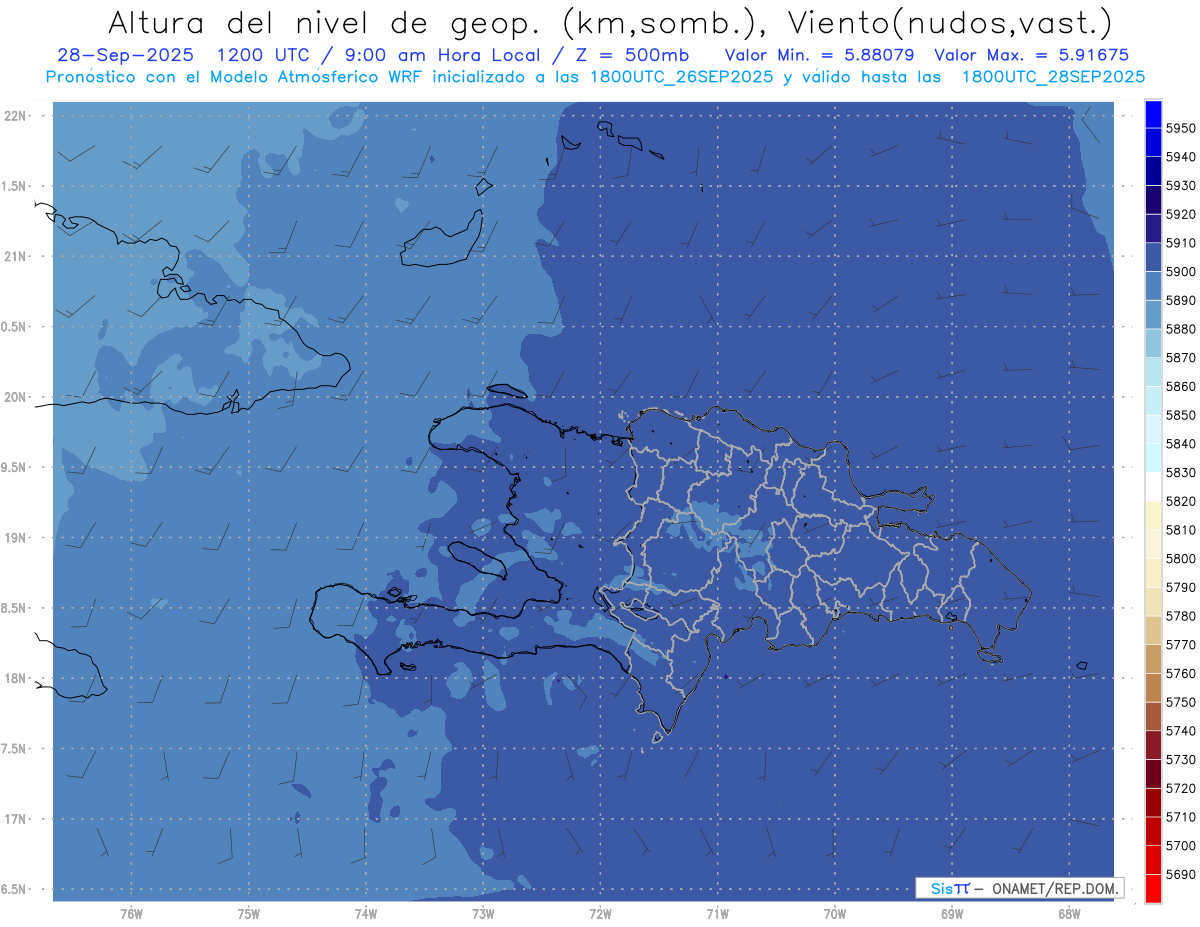Click the blue top segment above 5950
The width and height of the screenshot is (1200, 927).
pyautogui.click(x=1153, y=114)
